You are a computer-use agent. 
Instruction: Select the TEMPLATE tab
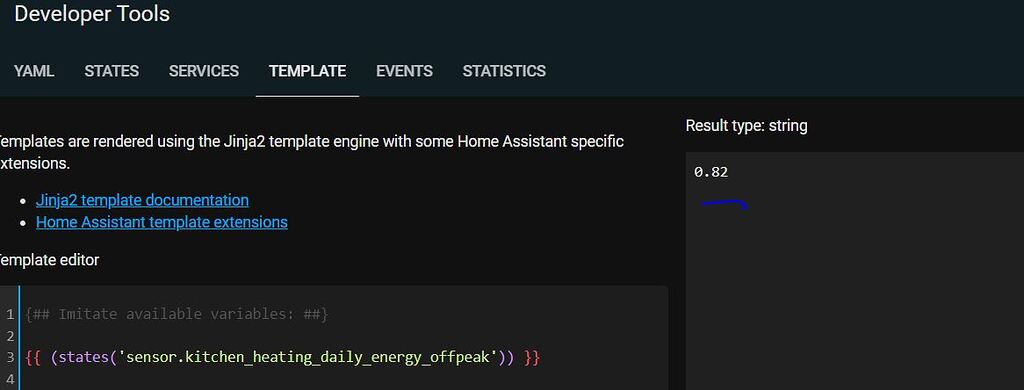308,71
